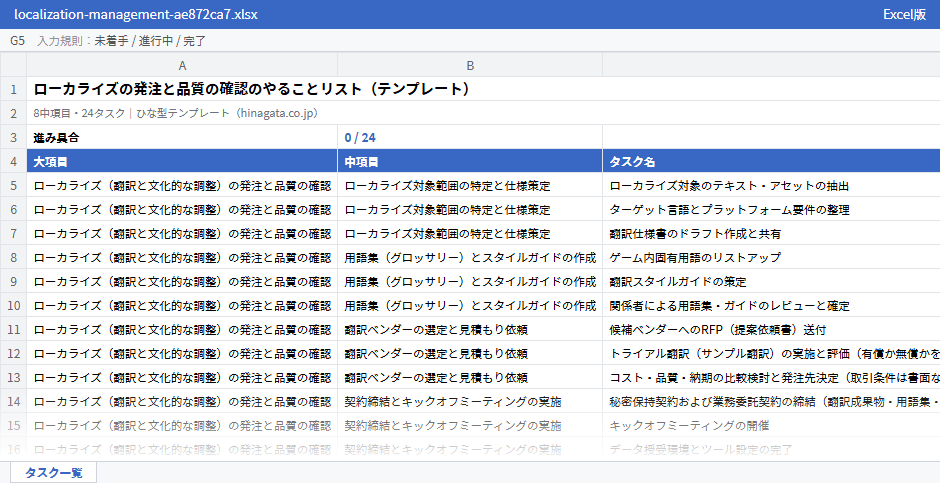The height and width of the screenshot is (483, 940).
Task: Select the 中項目 header cell
Action: click(x=470, y=161)
